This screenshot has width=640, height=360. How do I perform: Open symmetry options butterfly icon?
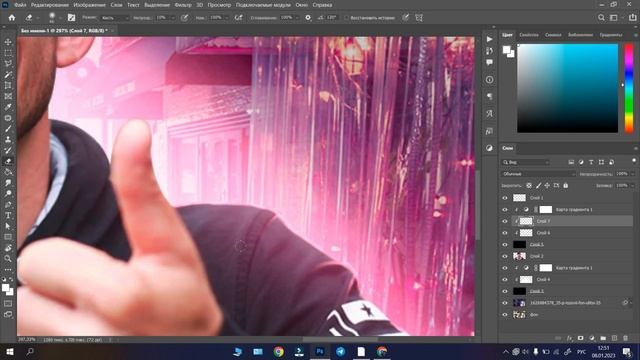419,18
